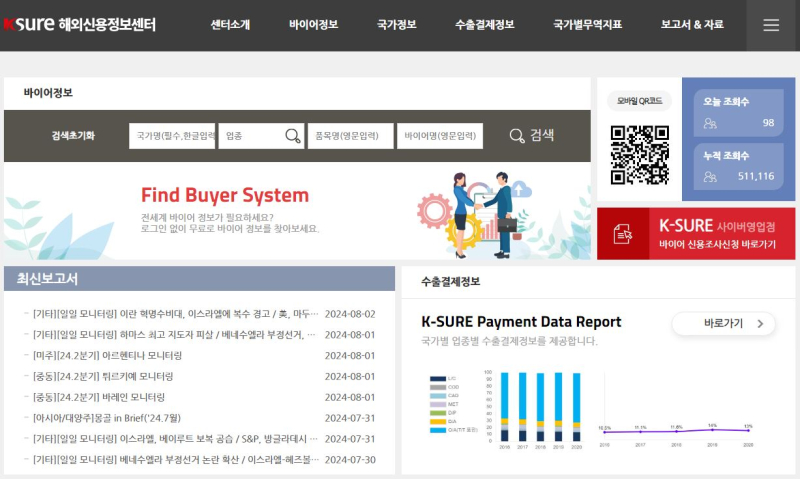The image size is (800, 479).
Task: Click the K-SURE 사이버영업점 document icon
Action: [x=623, y=234]
